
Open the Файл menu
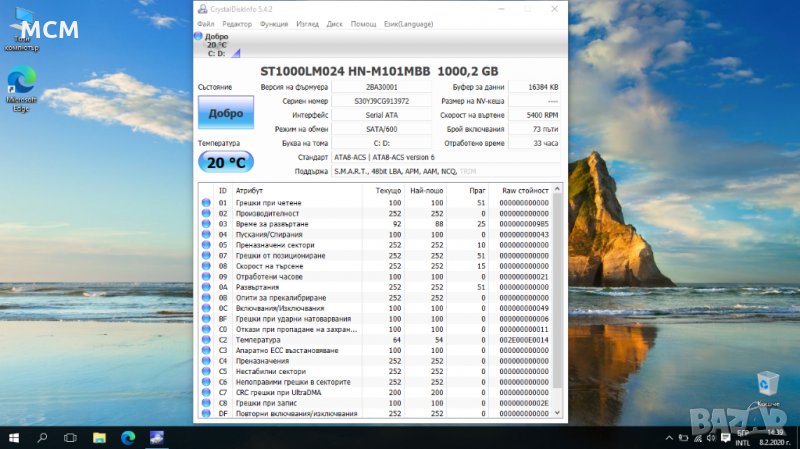[205, 23]
